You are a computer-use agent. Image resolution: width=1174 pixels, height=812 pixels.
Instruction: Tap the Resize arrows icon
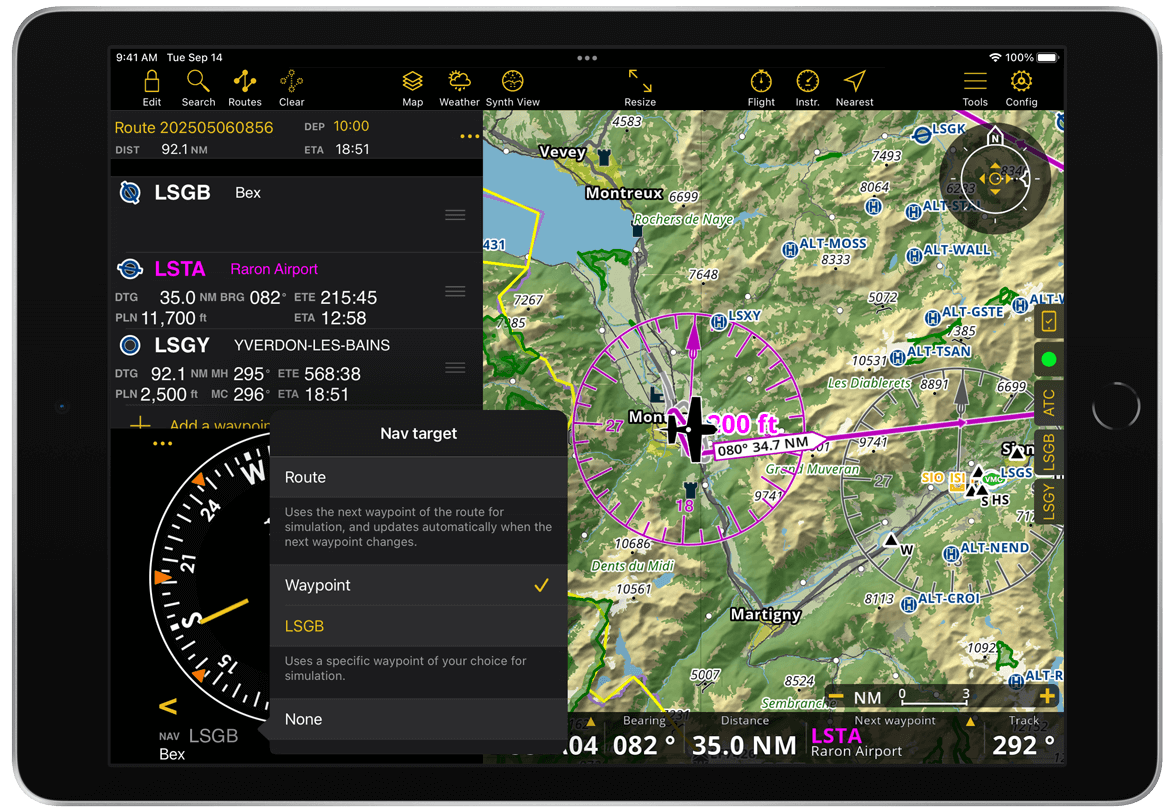pyautogui.click(x=639, y=81)
